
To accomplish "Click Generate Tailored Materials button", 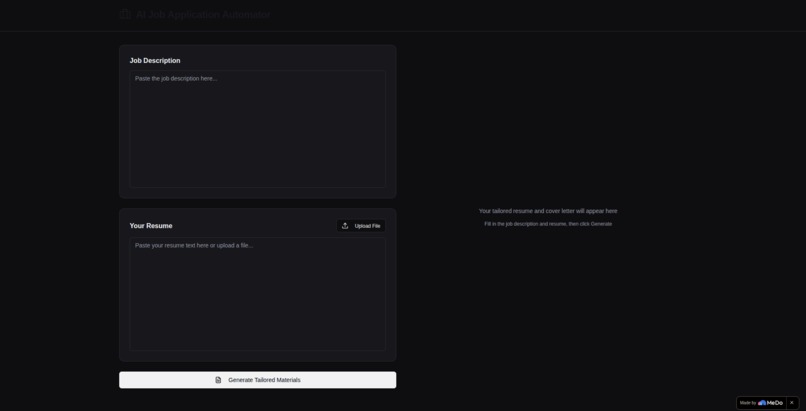I will click(258, 380).
